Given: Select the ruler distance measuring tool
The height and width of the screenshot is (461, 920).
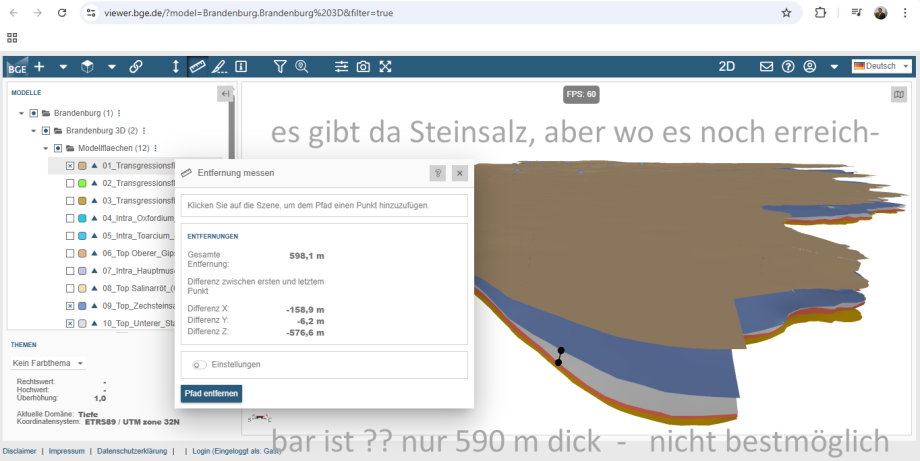Looking at the screenshot, I should click(x=197, y=66).
